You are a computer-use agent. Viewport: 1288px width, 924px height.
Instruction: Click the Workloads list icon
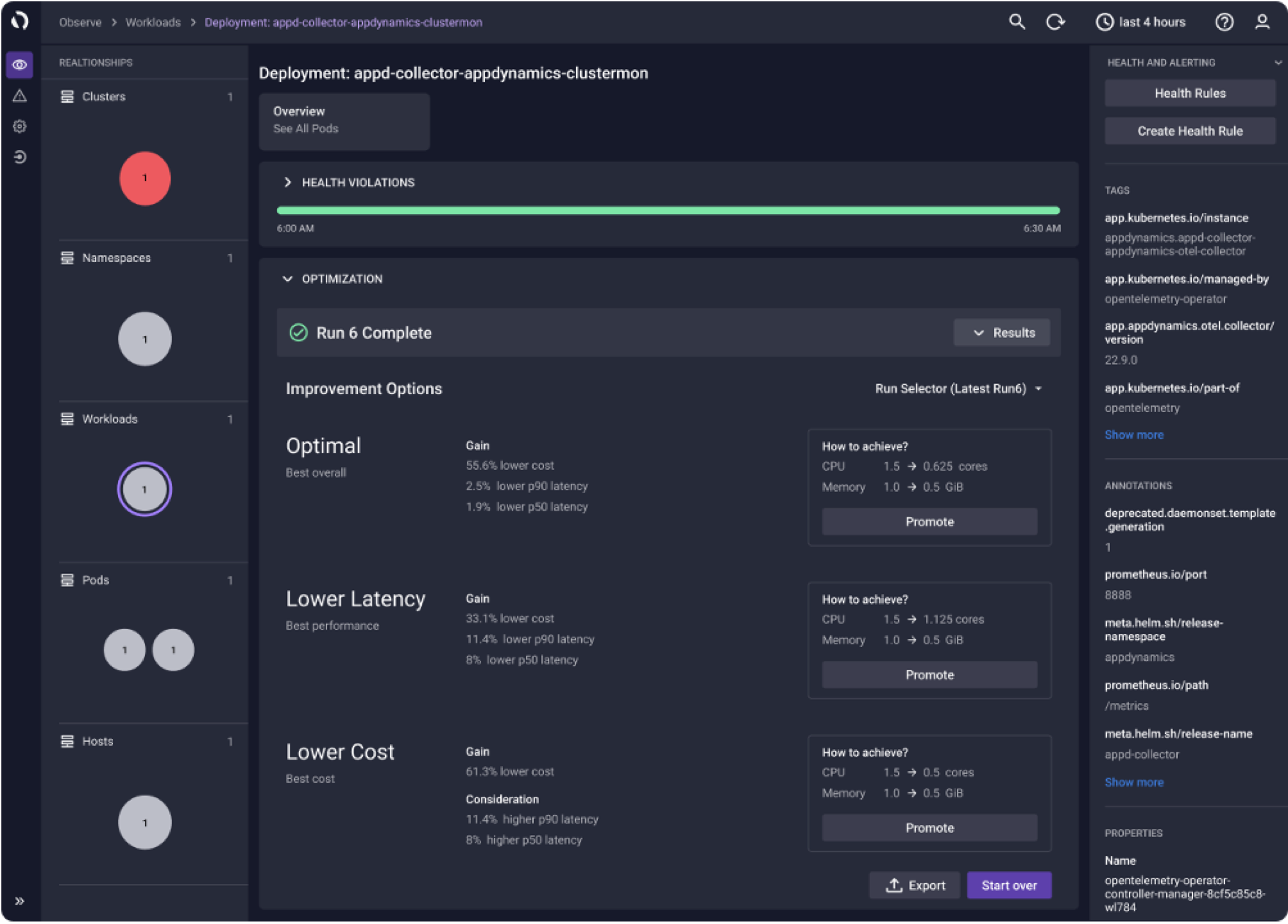coord(67,419)
